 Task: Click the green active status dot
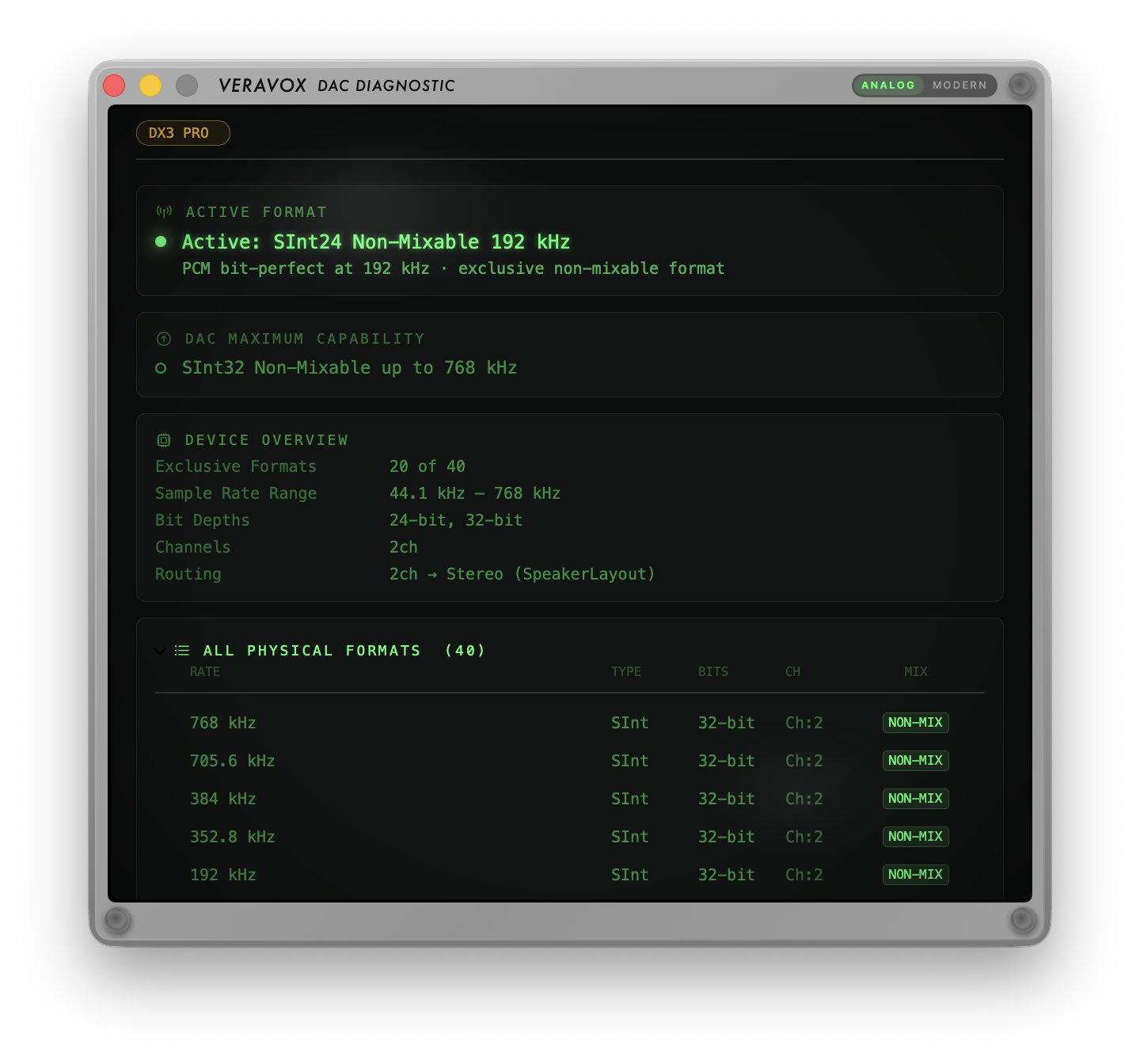pos(161,241)
